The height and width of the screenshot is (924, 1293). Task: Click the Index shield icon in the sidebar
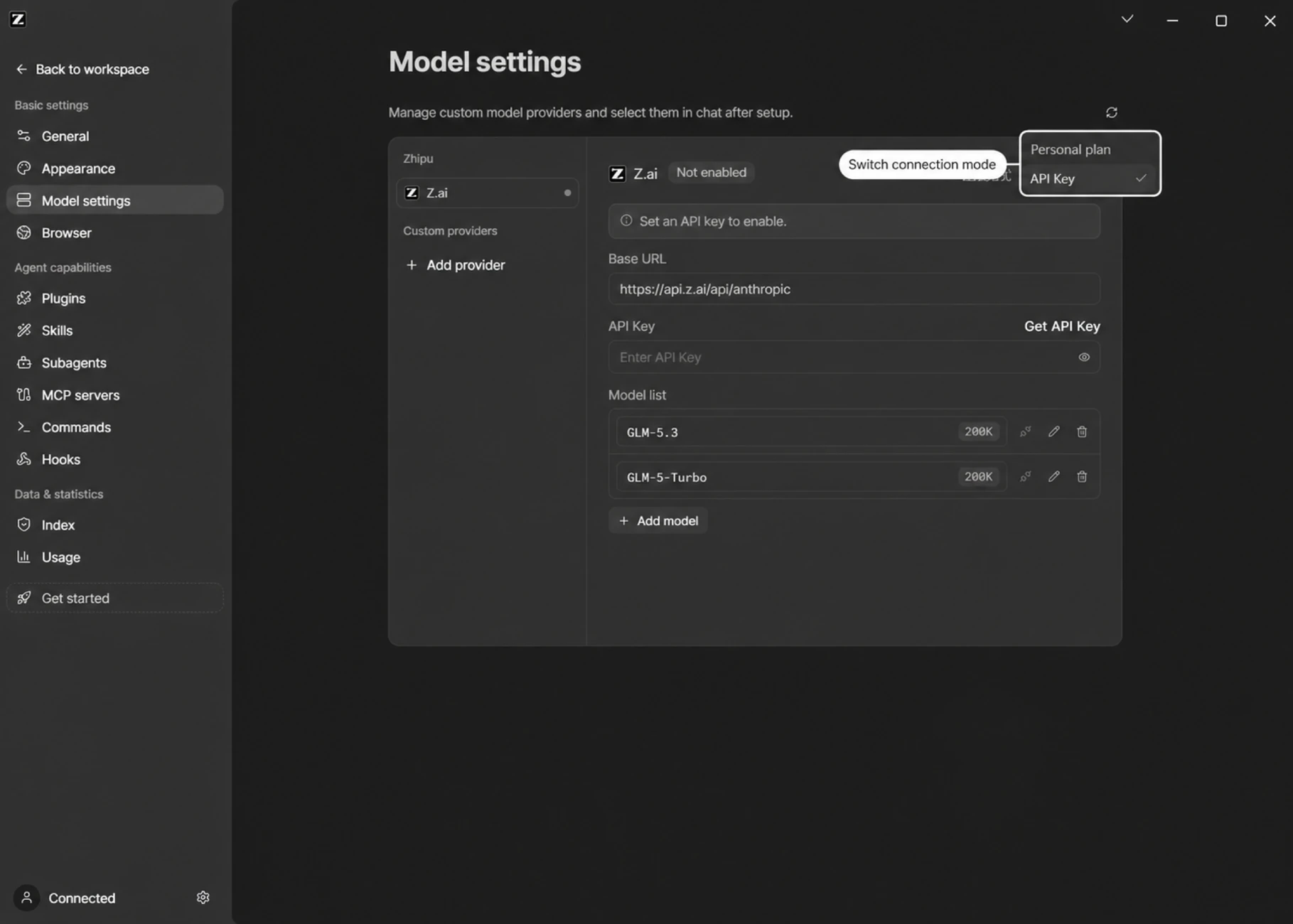point(23,525)
